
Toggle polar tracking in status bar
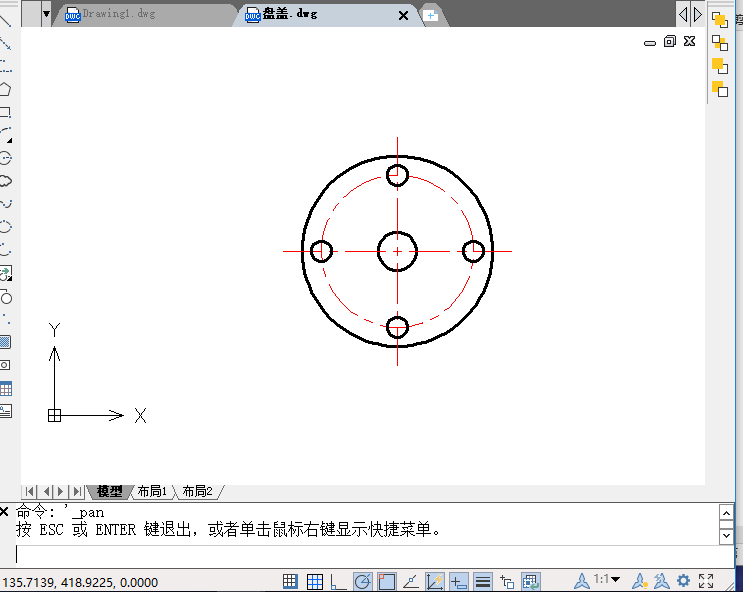click(362, 581)
